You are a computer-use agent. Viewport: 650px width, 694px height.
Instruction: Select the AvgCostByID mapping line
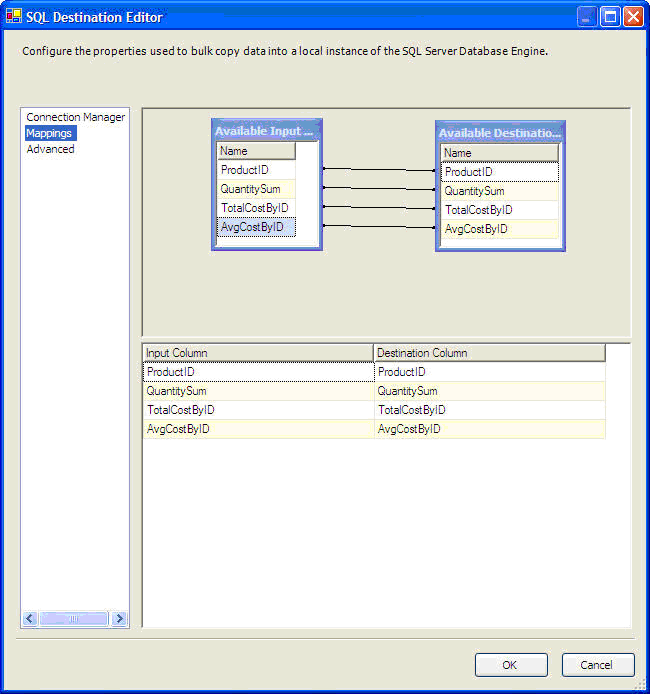tap(379, 227)
